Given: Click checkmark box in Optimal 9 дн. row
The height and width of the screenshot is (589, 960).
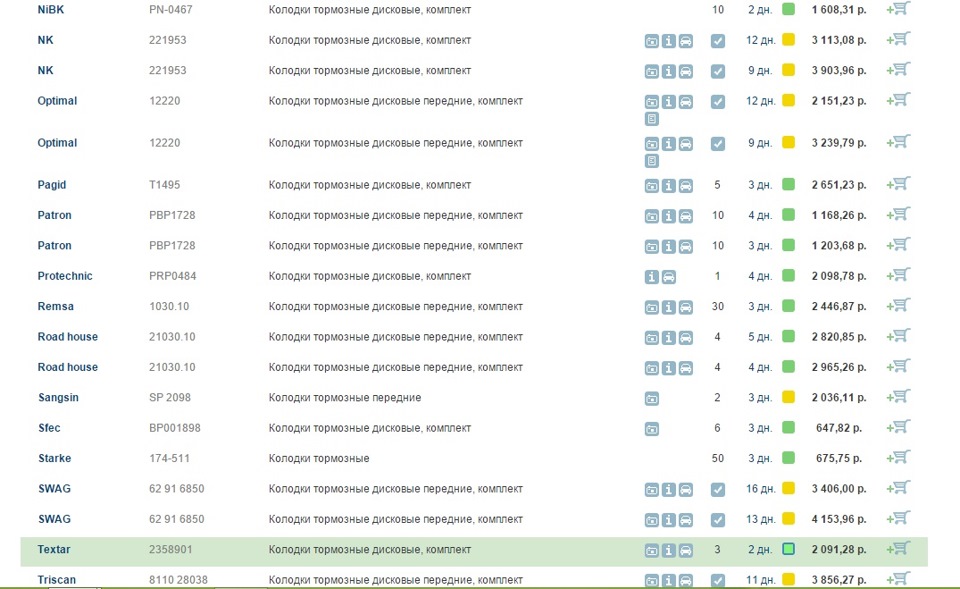Looking at the screenshot, I should 718,144.
